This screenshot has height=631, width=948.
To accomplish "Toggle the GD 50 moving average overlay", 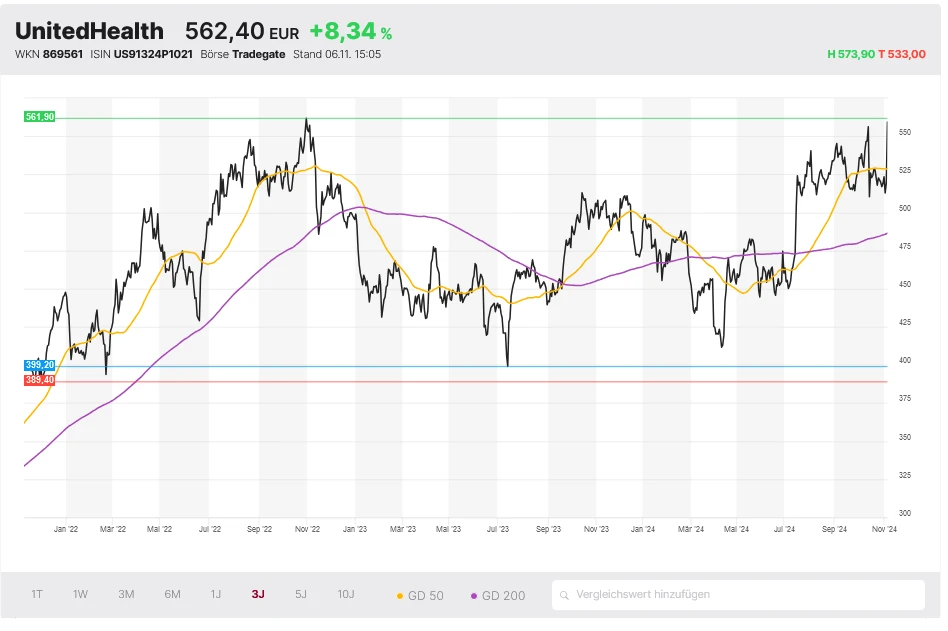I will [425, 594].
